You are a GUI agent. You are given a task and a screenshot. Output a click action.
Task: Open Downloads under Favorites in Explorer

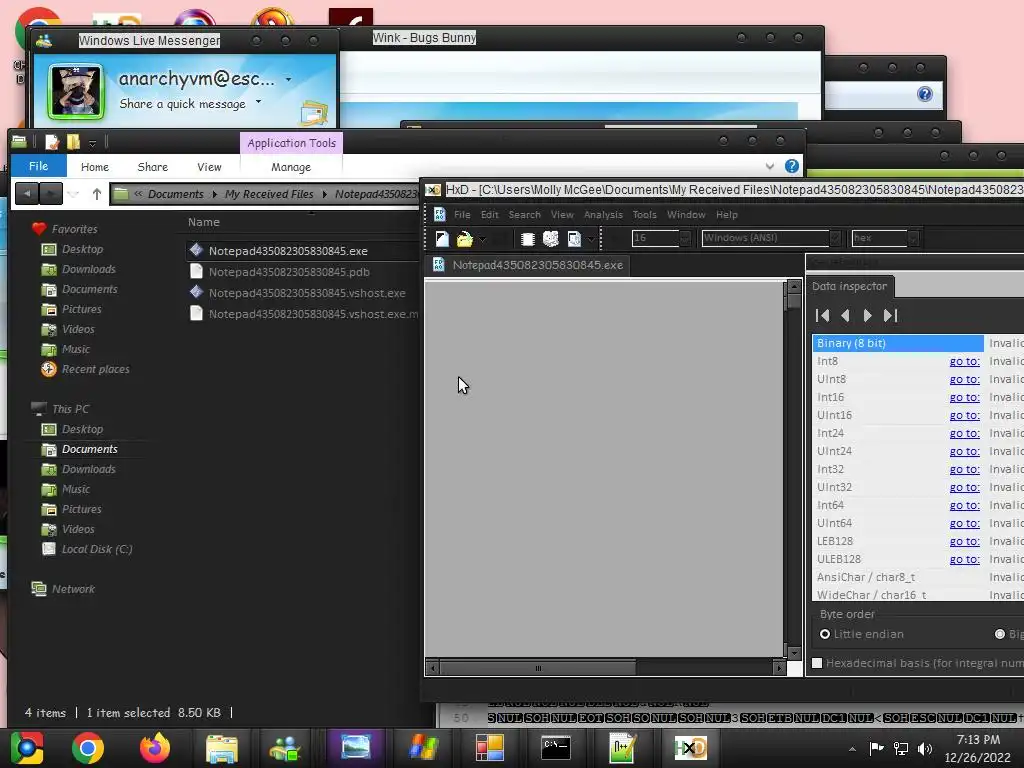89,269
